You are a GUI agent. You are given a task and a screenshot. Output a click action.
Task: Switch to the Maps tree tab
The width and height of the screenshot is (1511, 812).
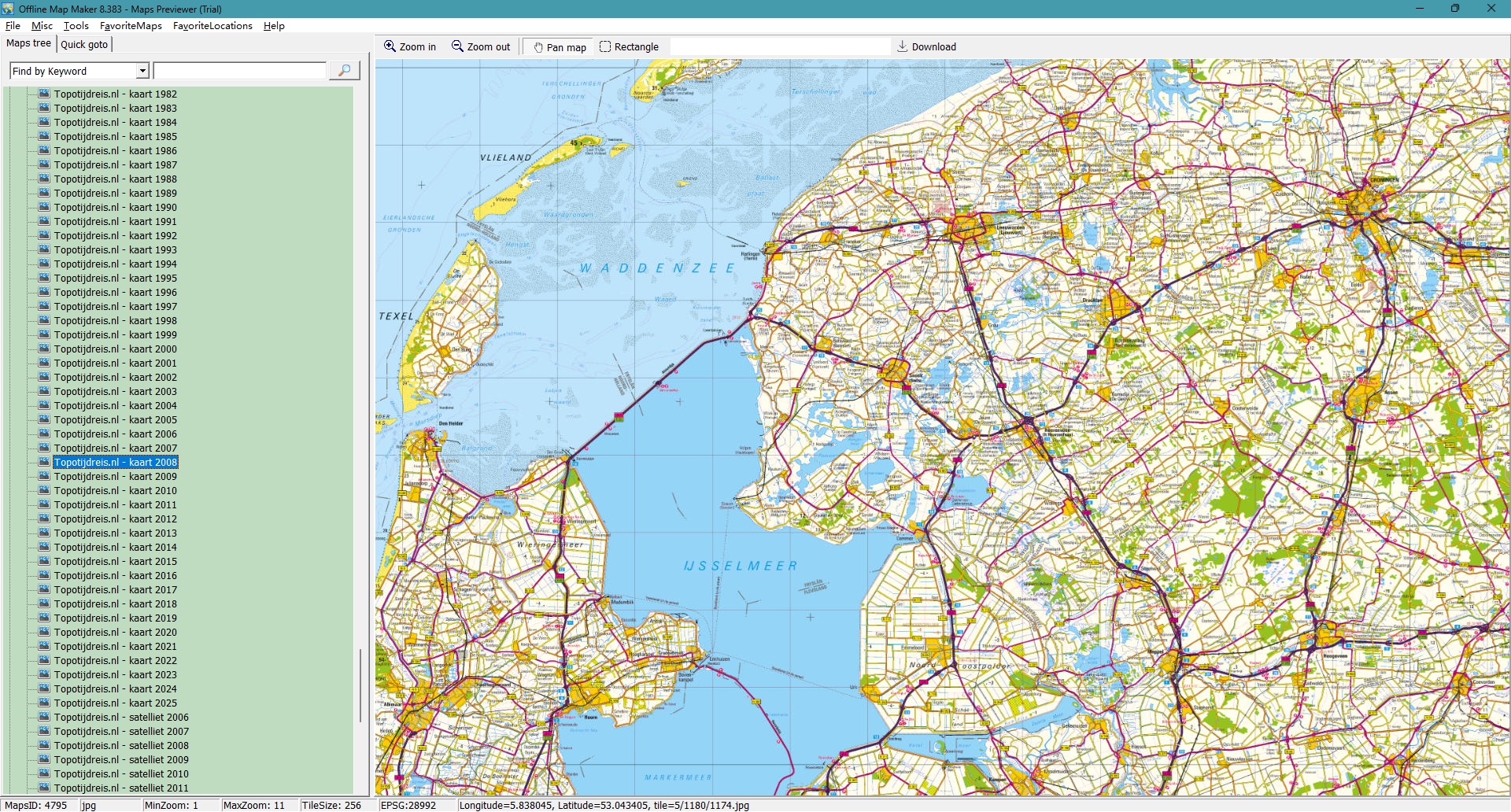click(x=28, y=44)
